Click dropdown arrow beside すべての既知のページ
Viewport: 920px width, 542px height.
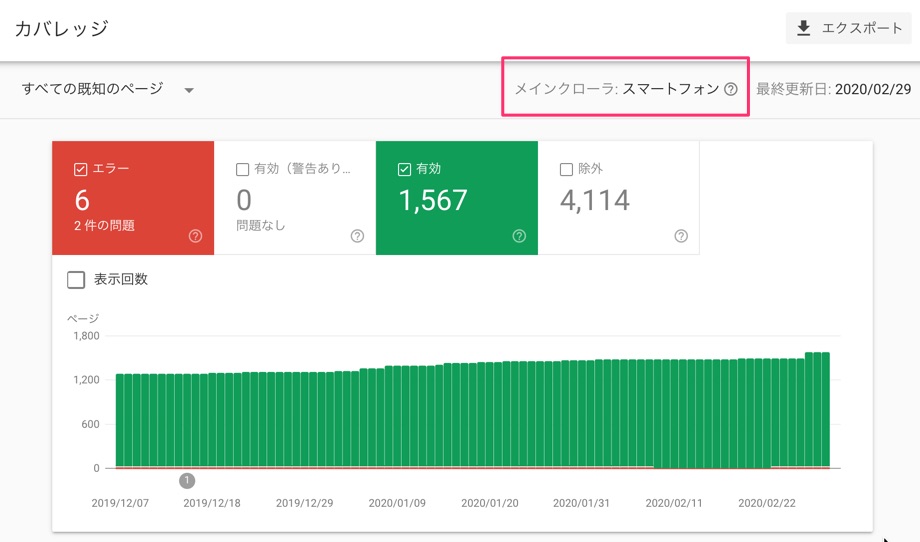click(x=189, y=90)
